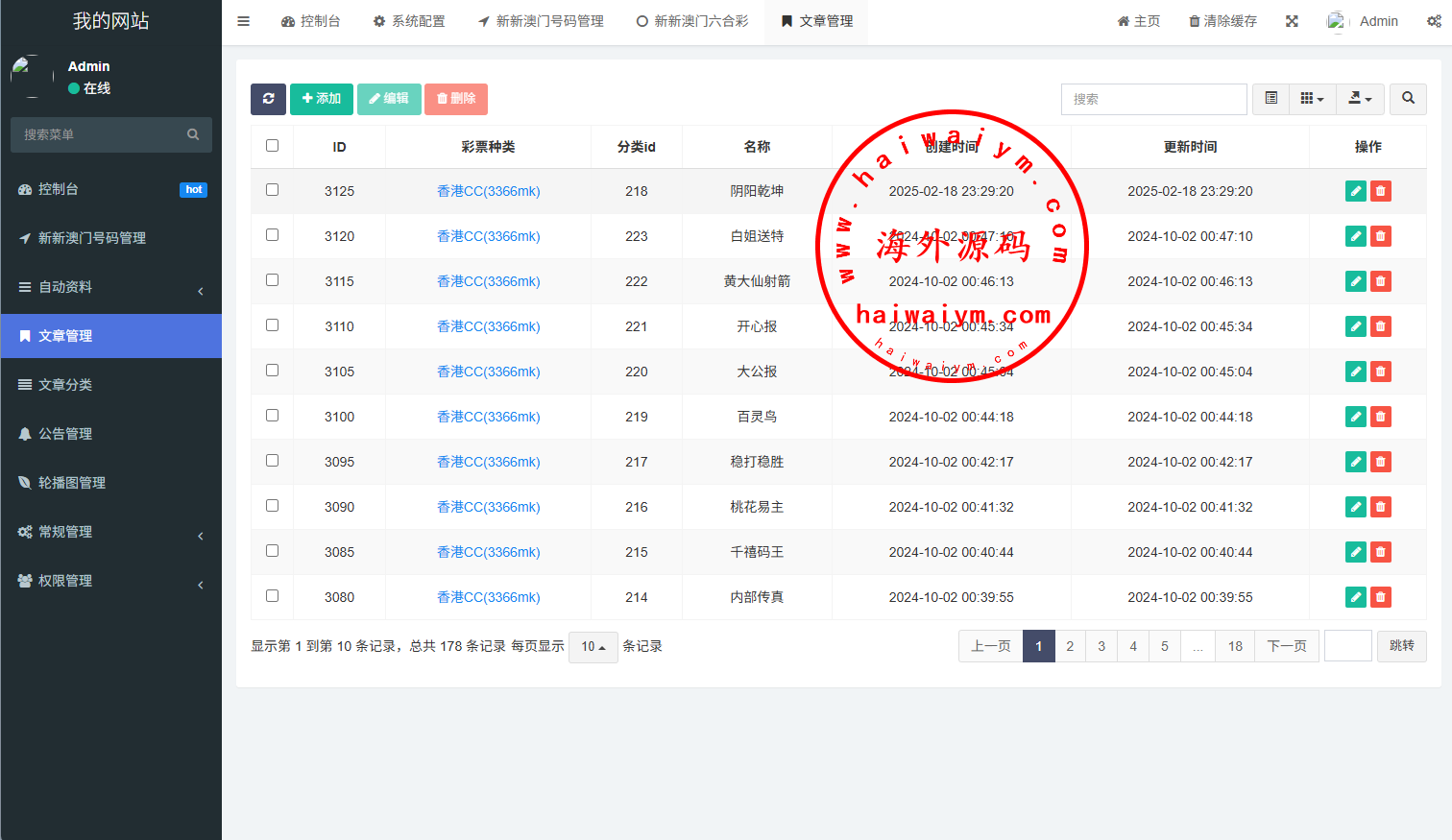
Task: Toggle table card view icon
Action: [1270, 99]
